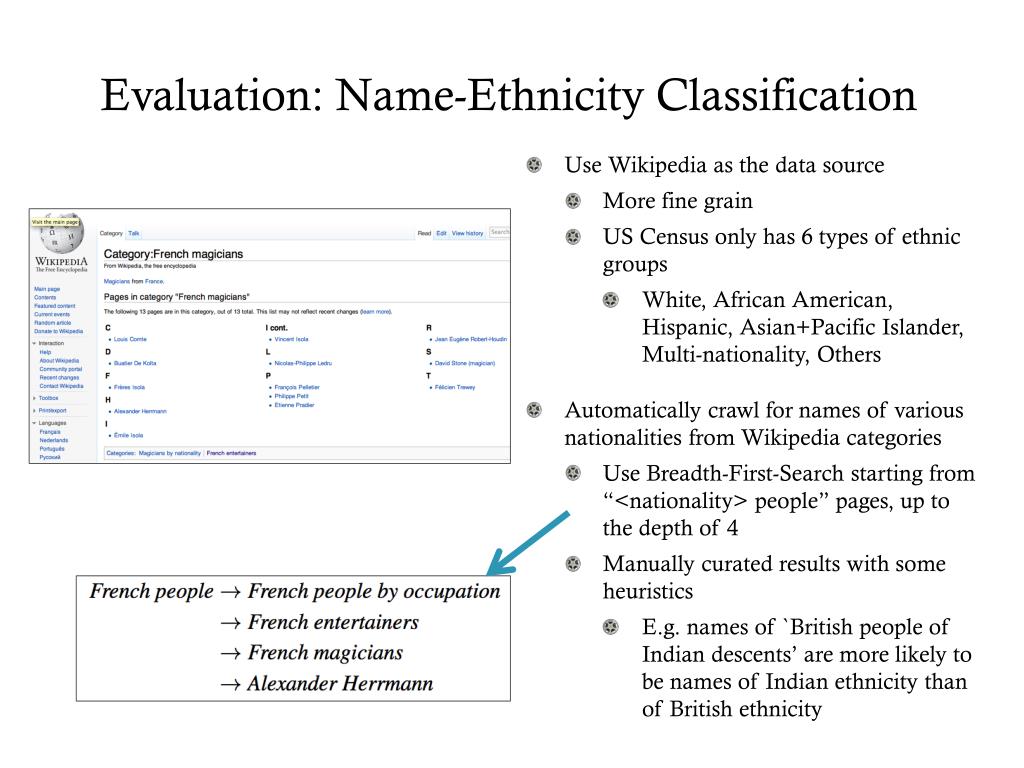Click the Category:French magicians heading
This screenshot has height=768, width=1024.
(x=173, y=254)
